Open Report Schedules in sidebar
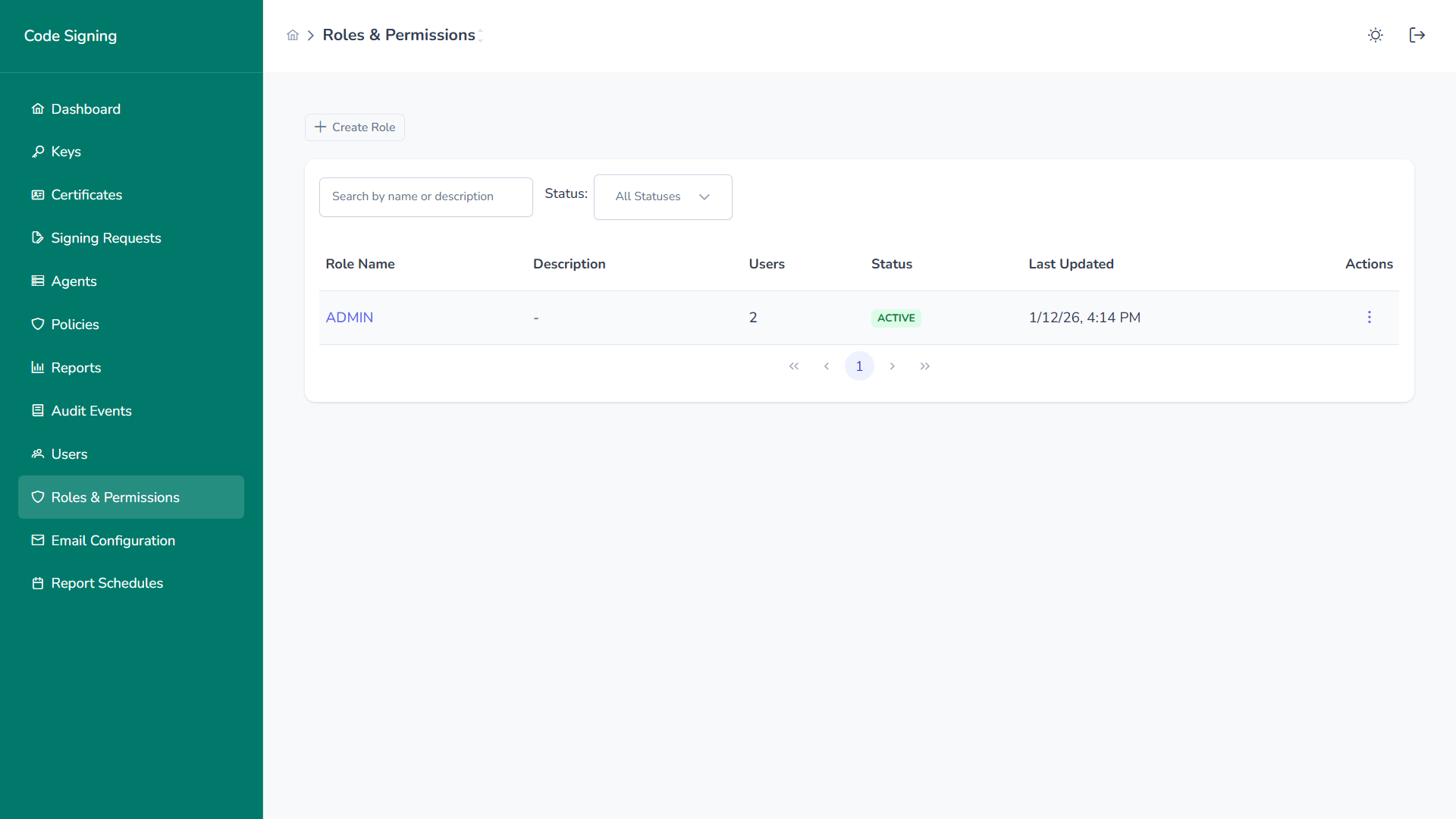 point(107,583)
